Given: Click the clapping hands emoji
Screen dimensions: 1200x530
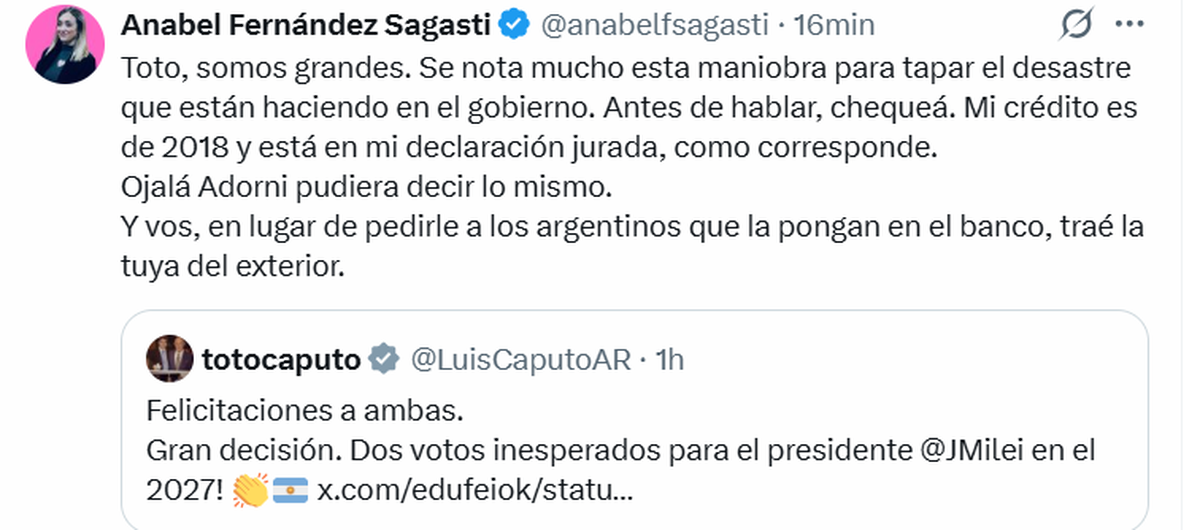Looking at the screenshot, I should [x=249, y=491].
